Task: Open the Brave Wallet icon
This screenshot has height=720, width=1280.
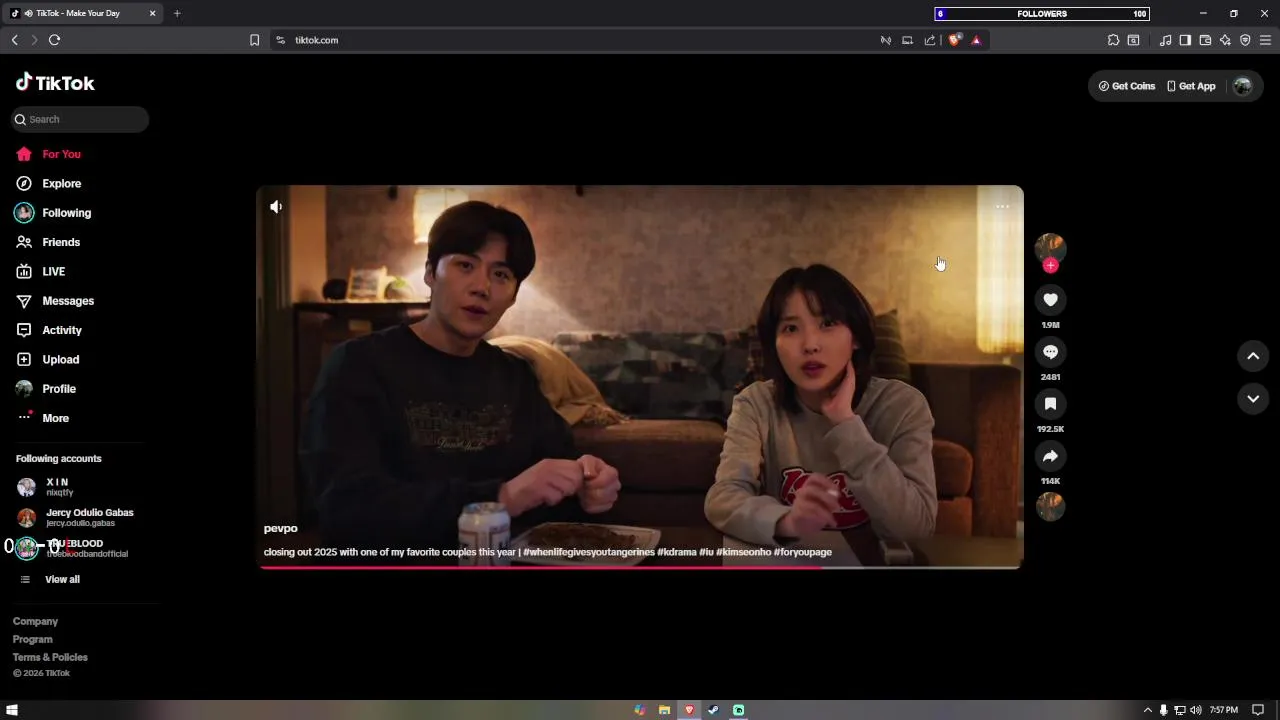Action: 1205,40
